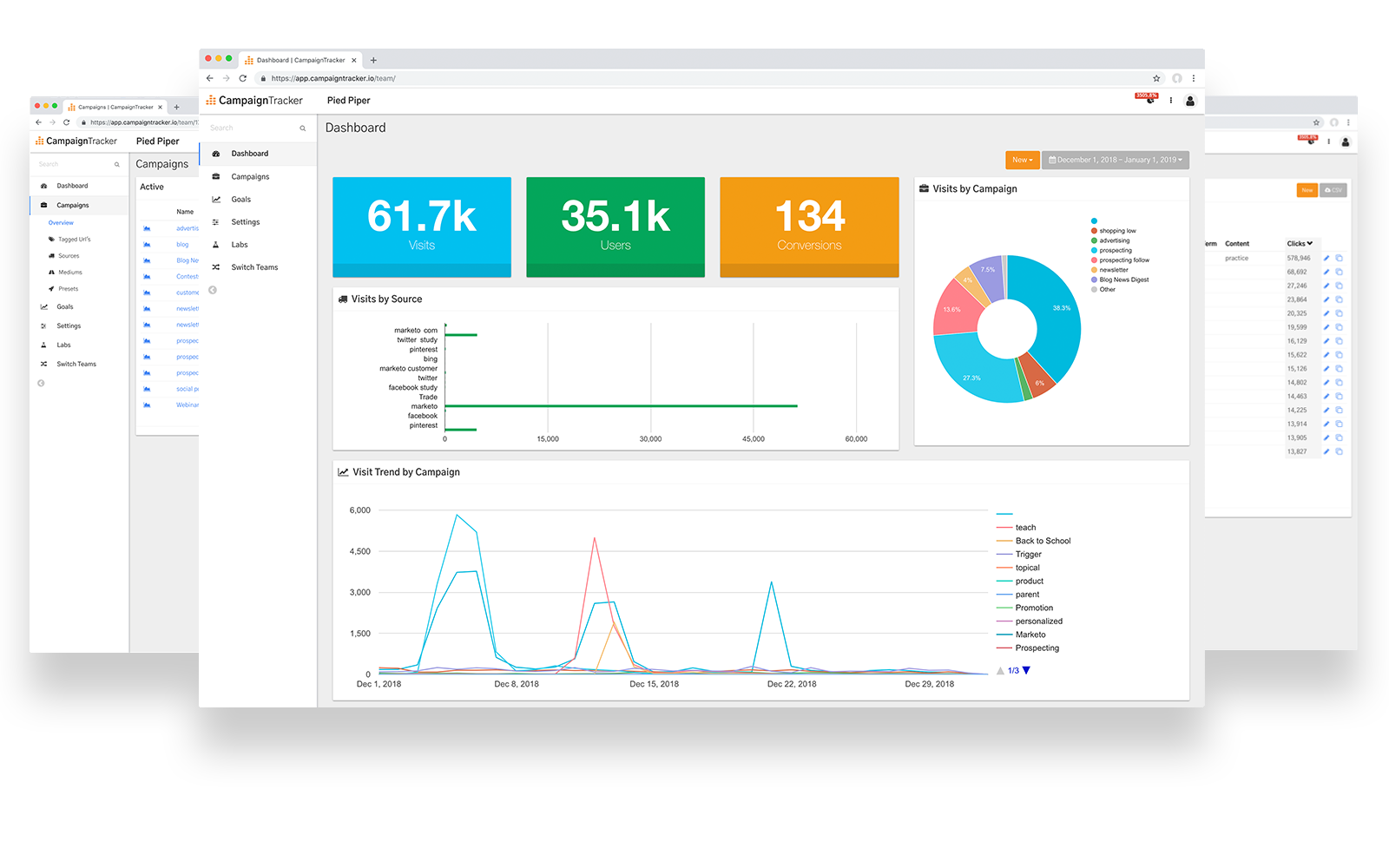Open the vertical three-dot menu in the app header
Screen dimensions: 1389x868
pyautogui.click(x=1171, y=101)
